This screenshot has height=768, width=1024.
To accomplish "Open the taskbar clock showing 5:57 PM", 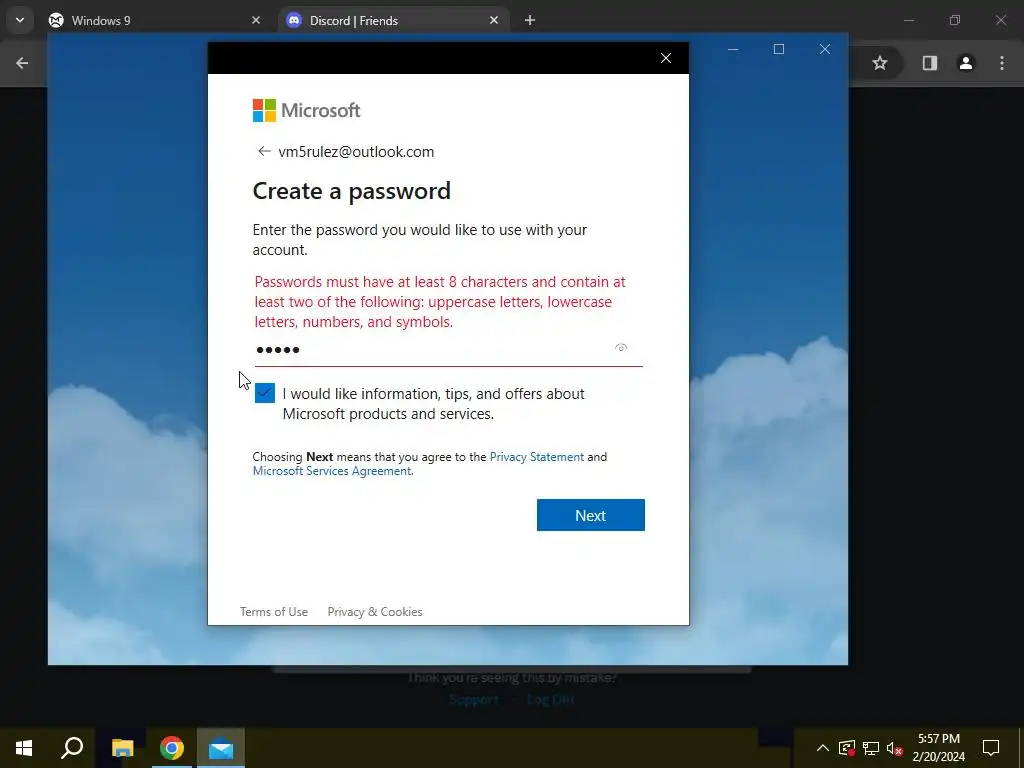I will [x=938, y=748].
